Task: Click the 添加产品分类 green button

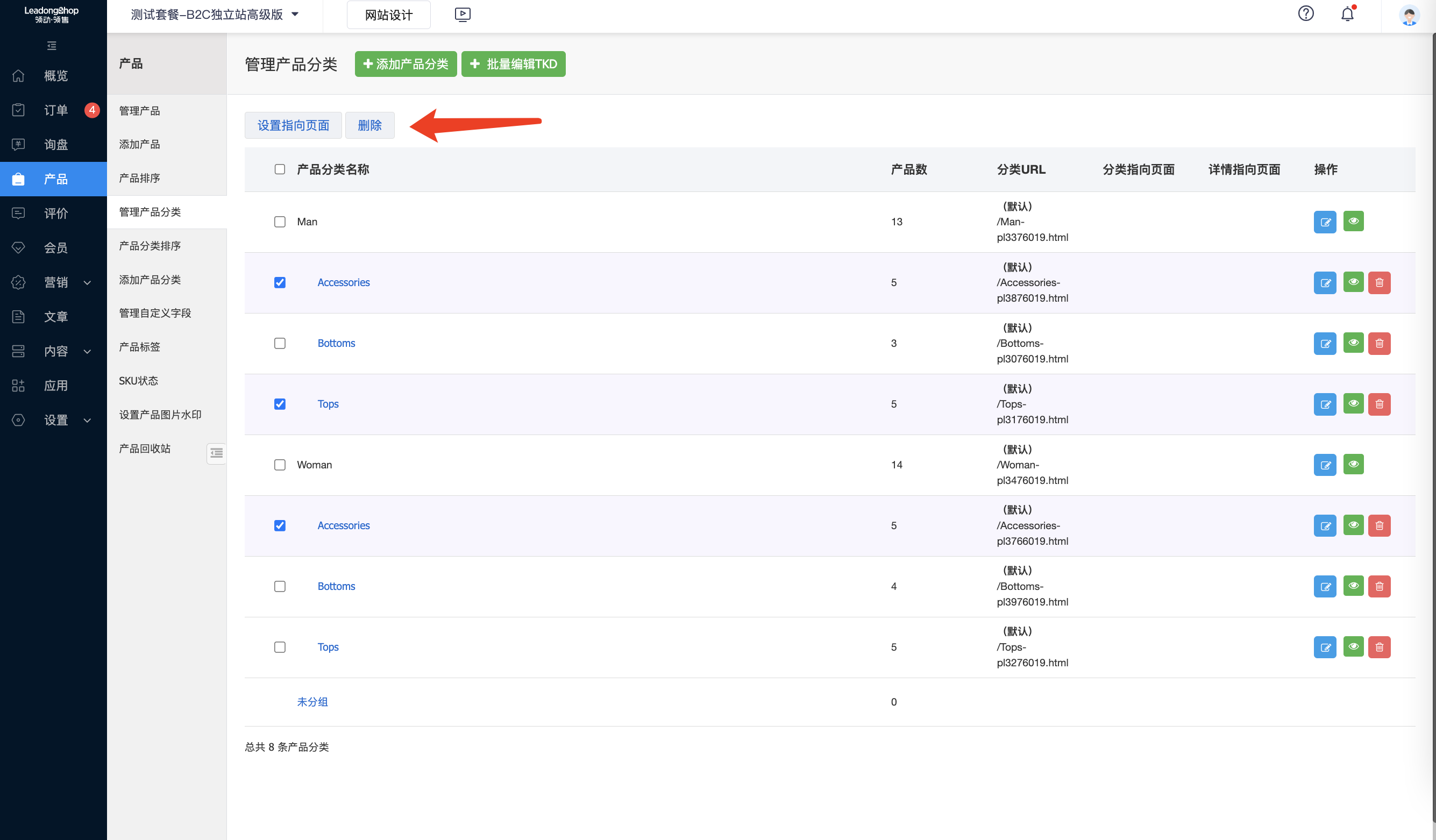Action: pos(405,64)
